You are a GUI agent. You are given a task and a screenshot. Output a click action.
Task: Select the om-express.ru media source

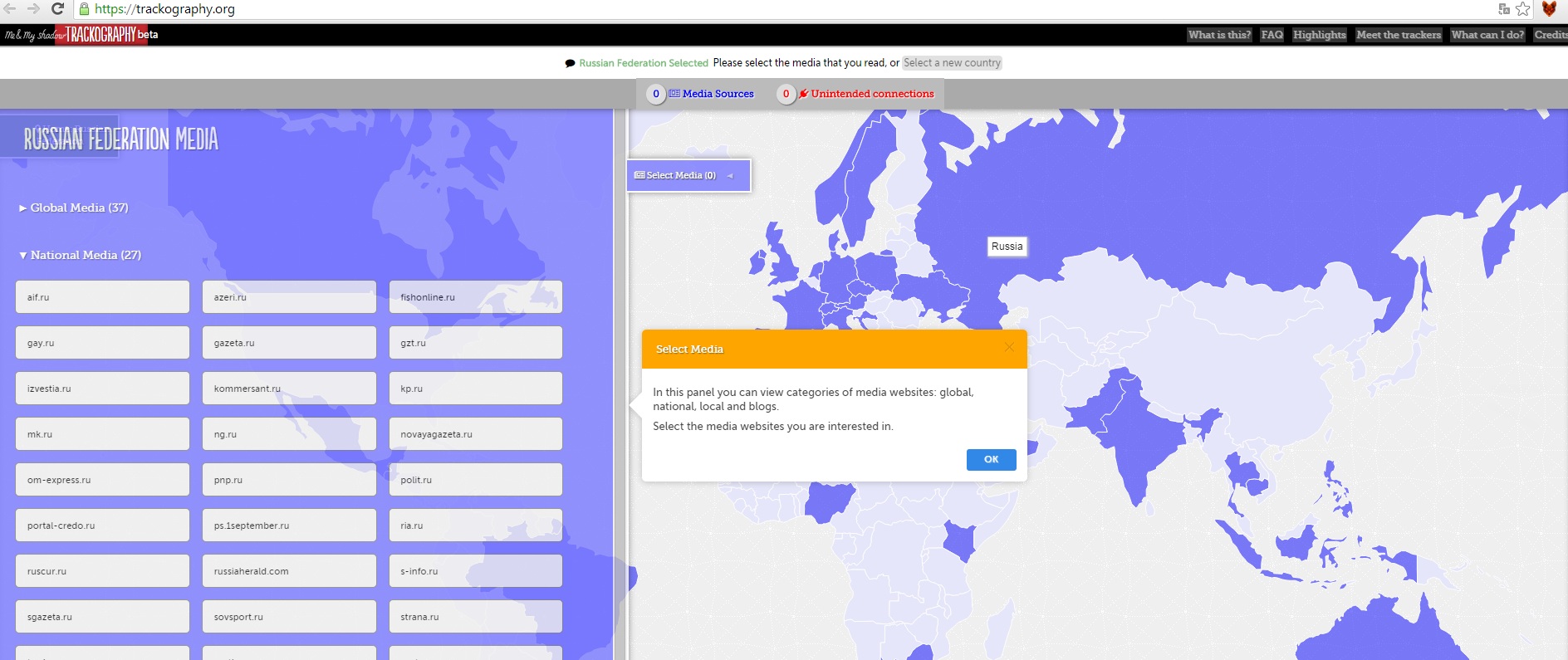tap(102, 480)
